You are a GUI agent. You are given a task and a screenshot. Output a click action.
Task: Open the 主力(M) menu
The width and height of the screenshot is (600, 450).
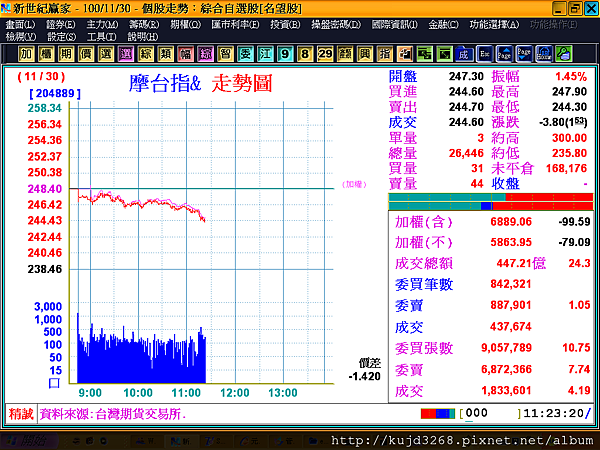click(x=102, y=25)
